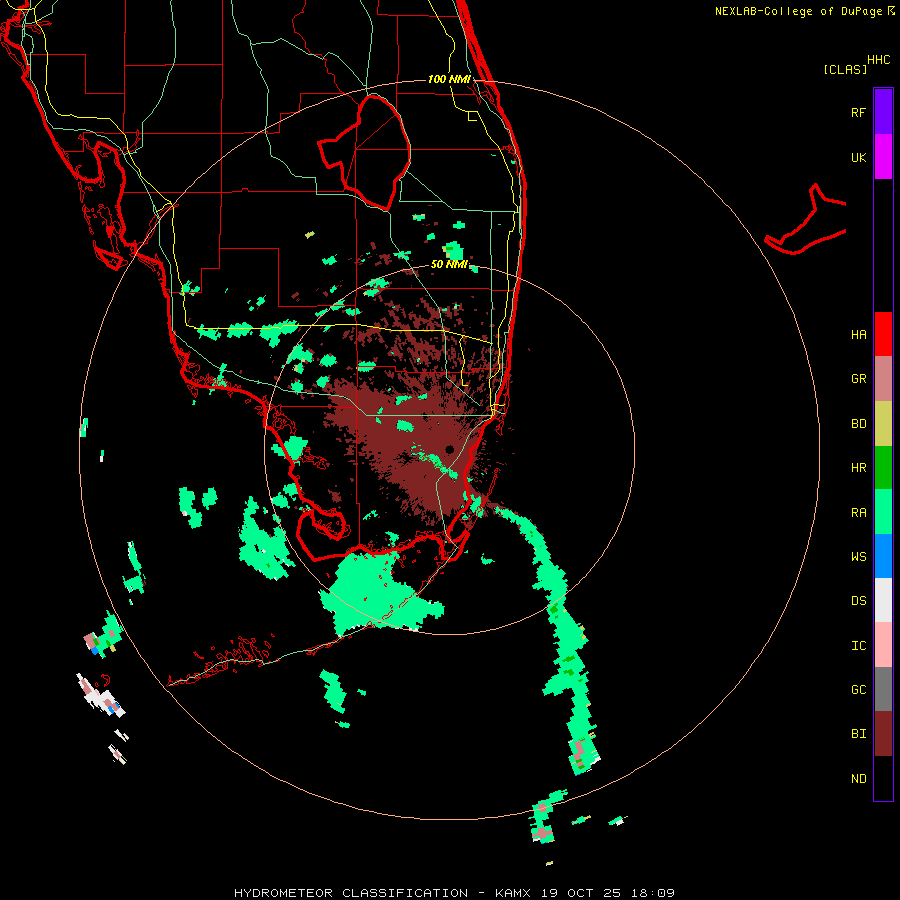Click the red island outline east of Florida

(x=806, y=220)
